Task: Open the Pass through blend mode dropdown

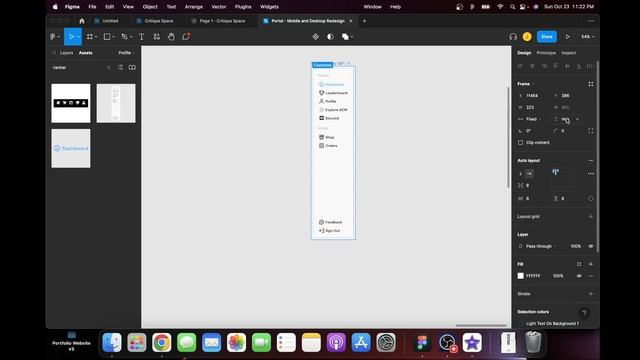Action: (x=540, y=246)
